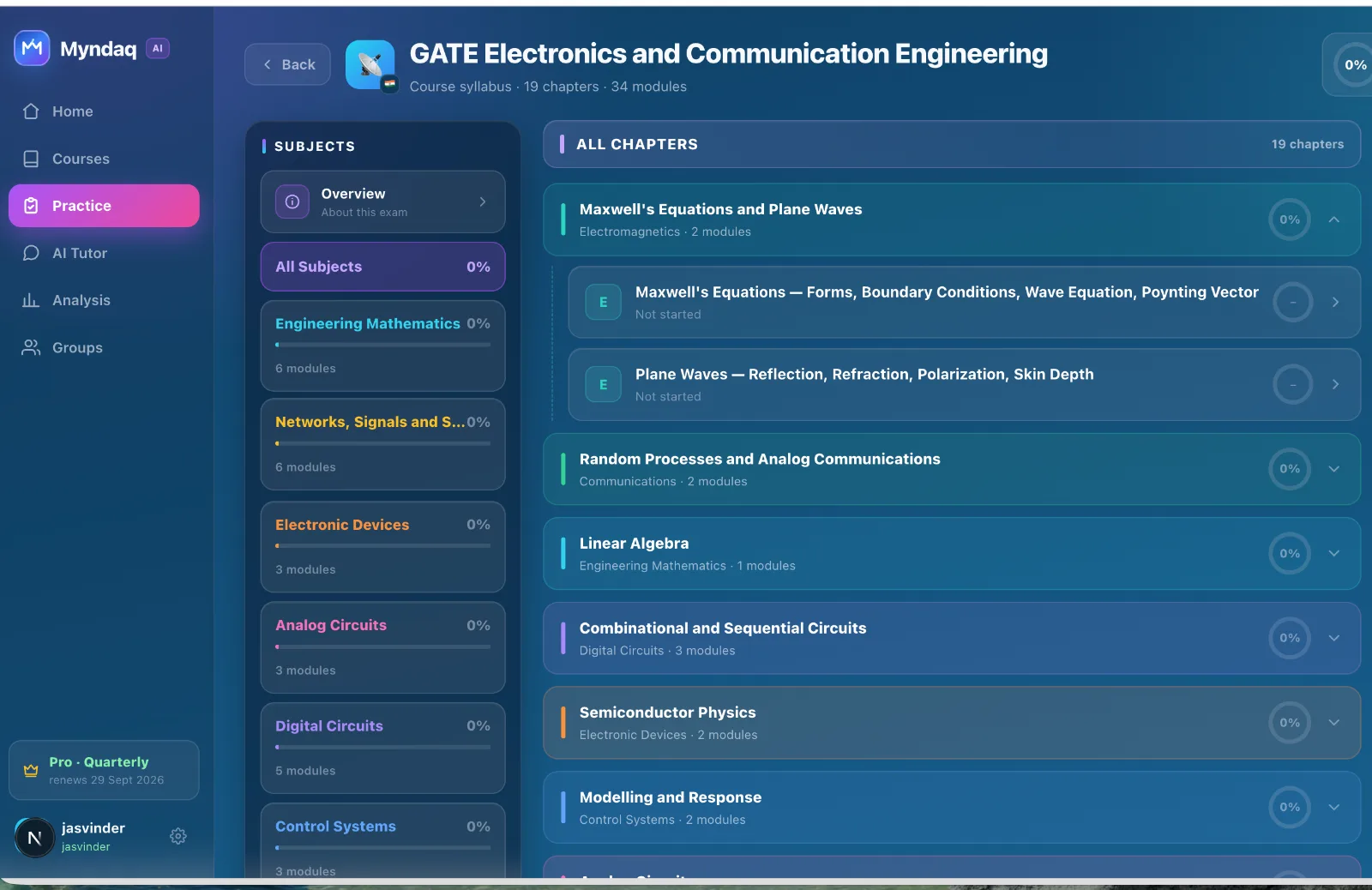Click the Practice clipboard icon
Viewport: 1372px width, 890px height.
pyautogui.click(x=31, y=206)
